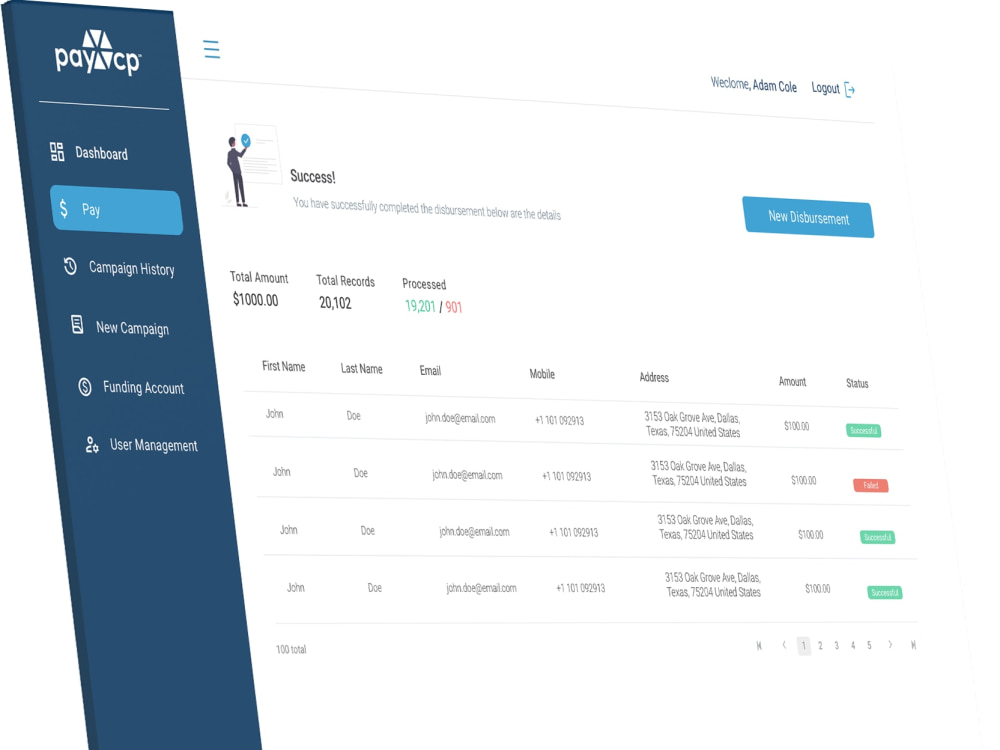Click the New Campaign document icon
Screen dimensions: 1000x750
(77, 325)
